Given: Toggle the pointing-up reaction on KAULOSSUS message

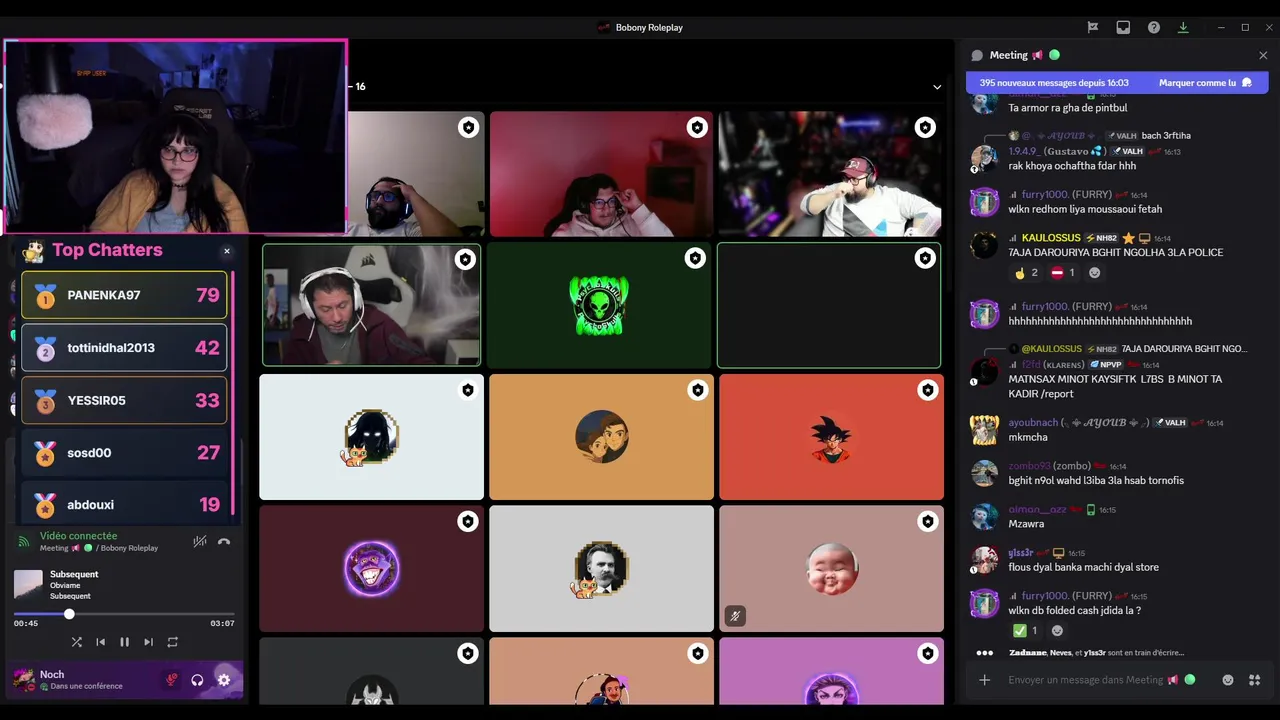Looking at the screenshot, I should [x=1025, y=273].
